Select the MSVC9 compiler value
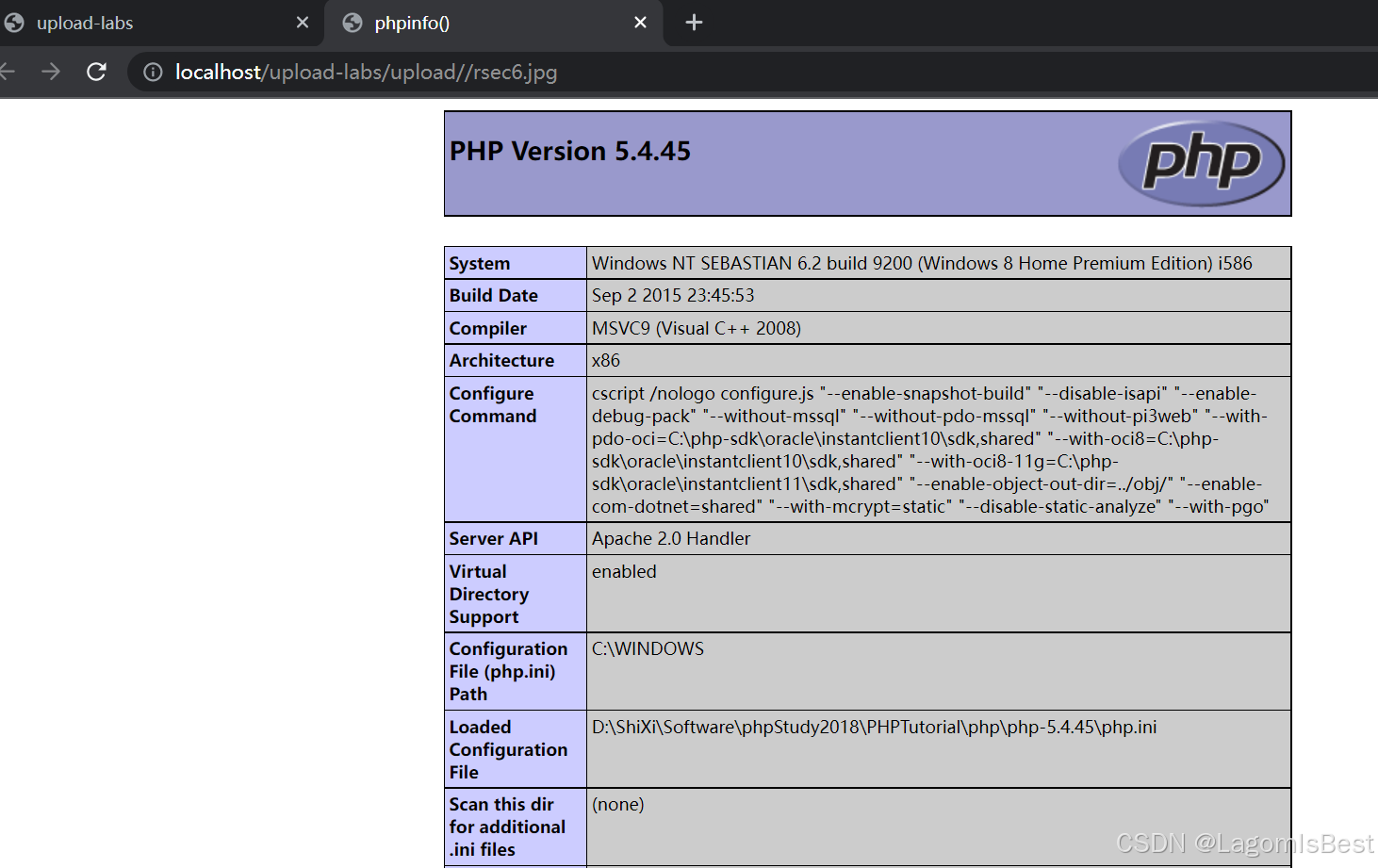Viewport: 1378px width, 868px height. point(697,328)
